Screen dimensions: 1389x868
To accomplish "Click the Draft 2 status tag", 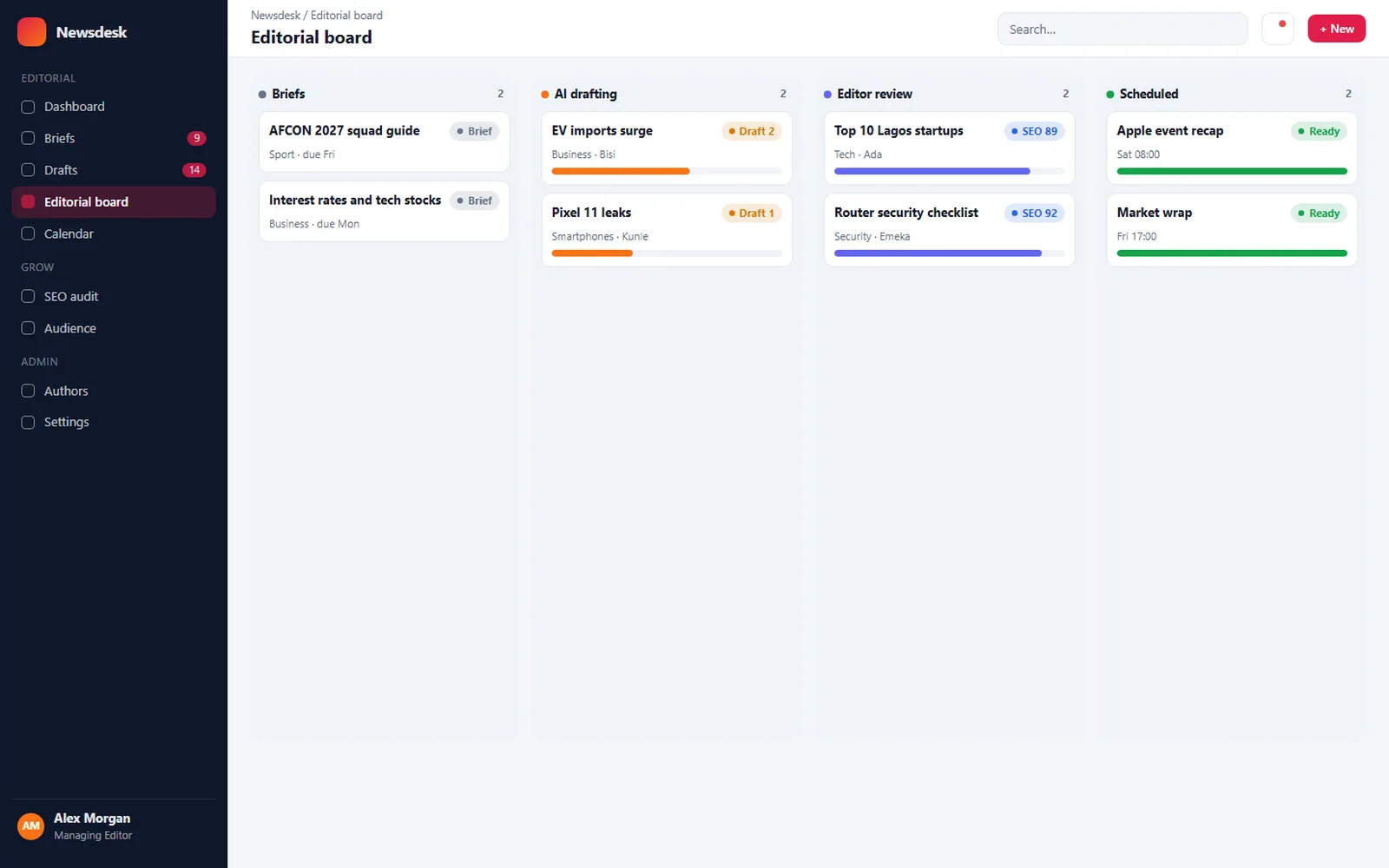I will click(752, 131).
